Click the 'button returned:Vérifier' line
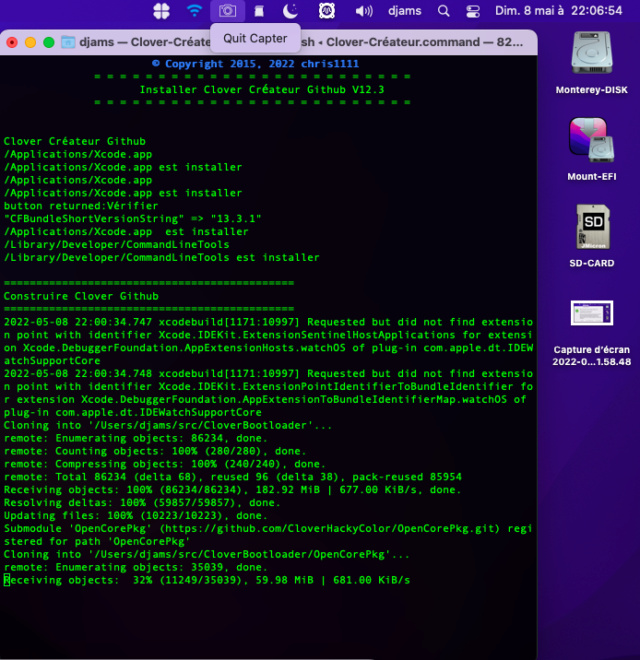Screen dimensions: 640x660 [81, 206]
